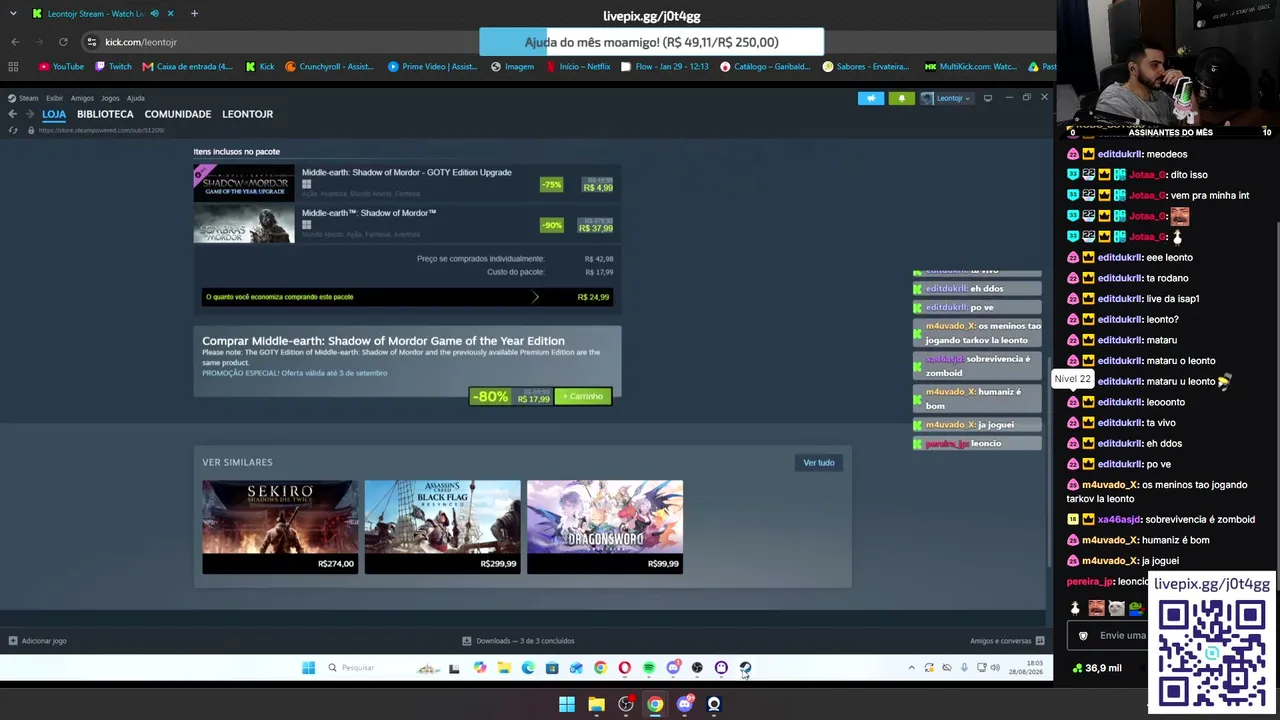Open the Início – Netflix bookmark
The height and width of the screenshot is (720, 1280).
point(578,67)
